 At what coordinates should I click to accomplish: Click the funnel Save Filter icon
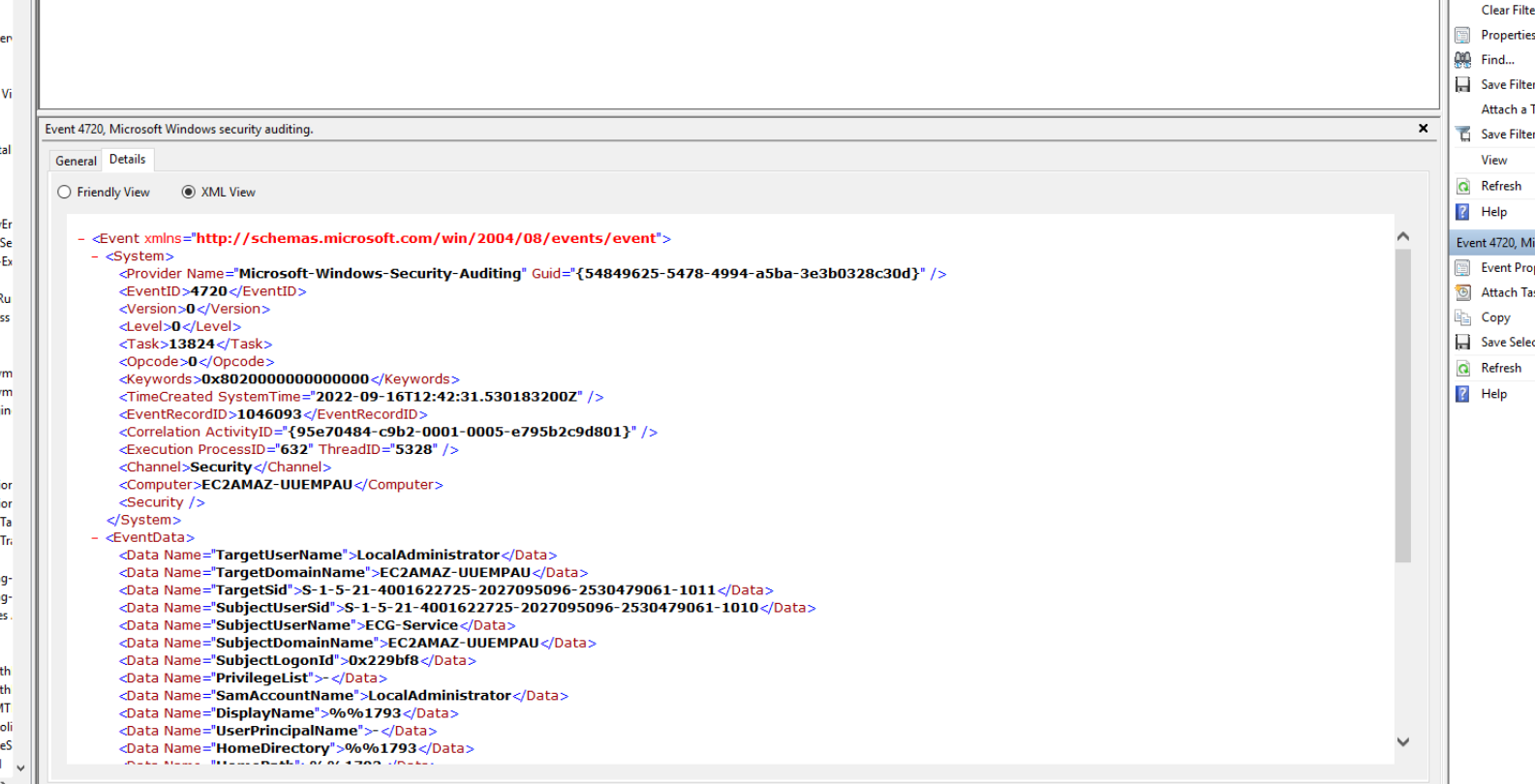[1462, 135]
